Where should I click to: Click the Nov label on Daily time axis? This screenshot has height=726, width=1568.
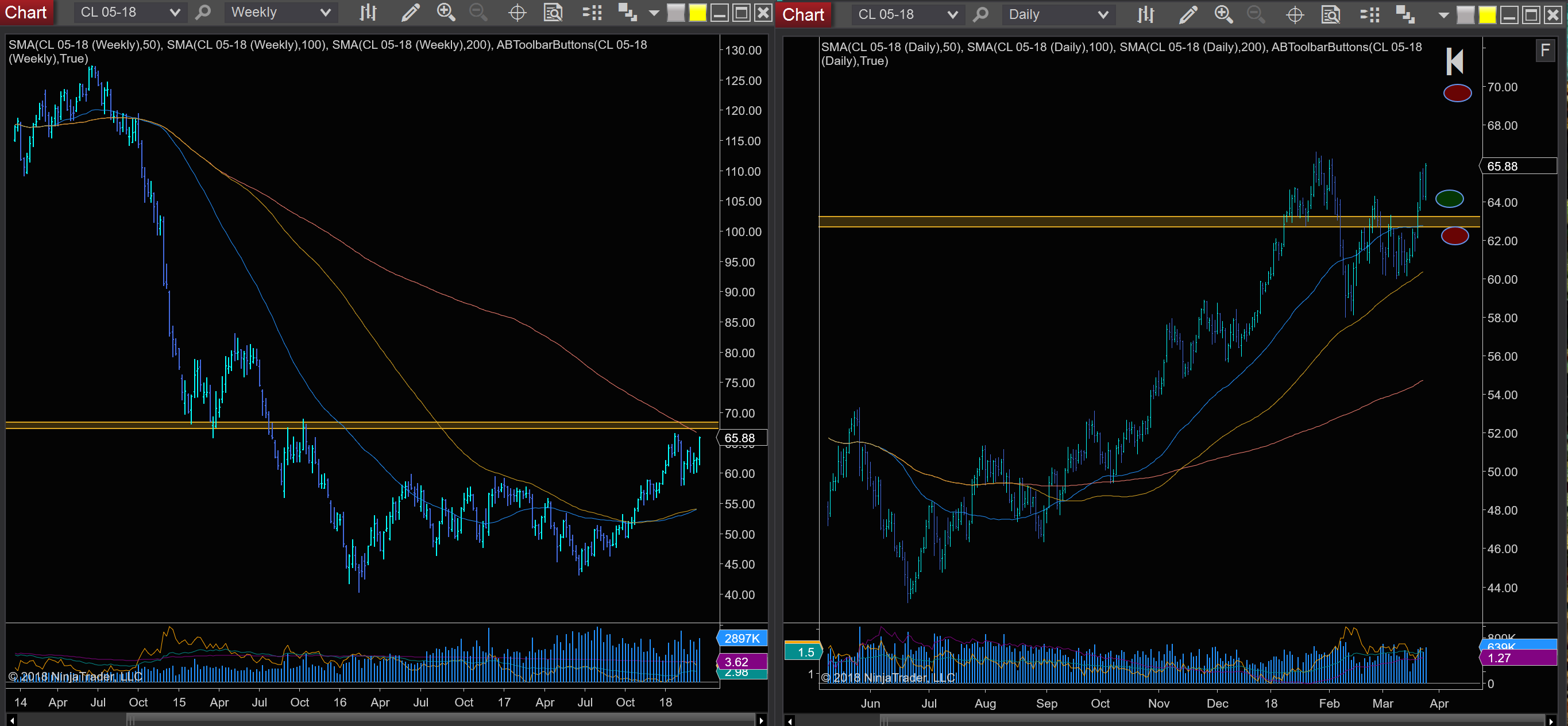pyautogui.click(x=1158, y=703)
